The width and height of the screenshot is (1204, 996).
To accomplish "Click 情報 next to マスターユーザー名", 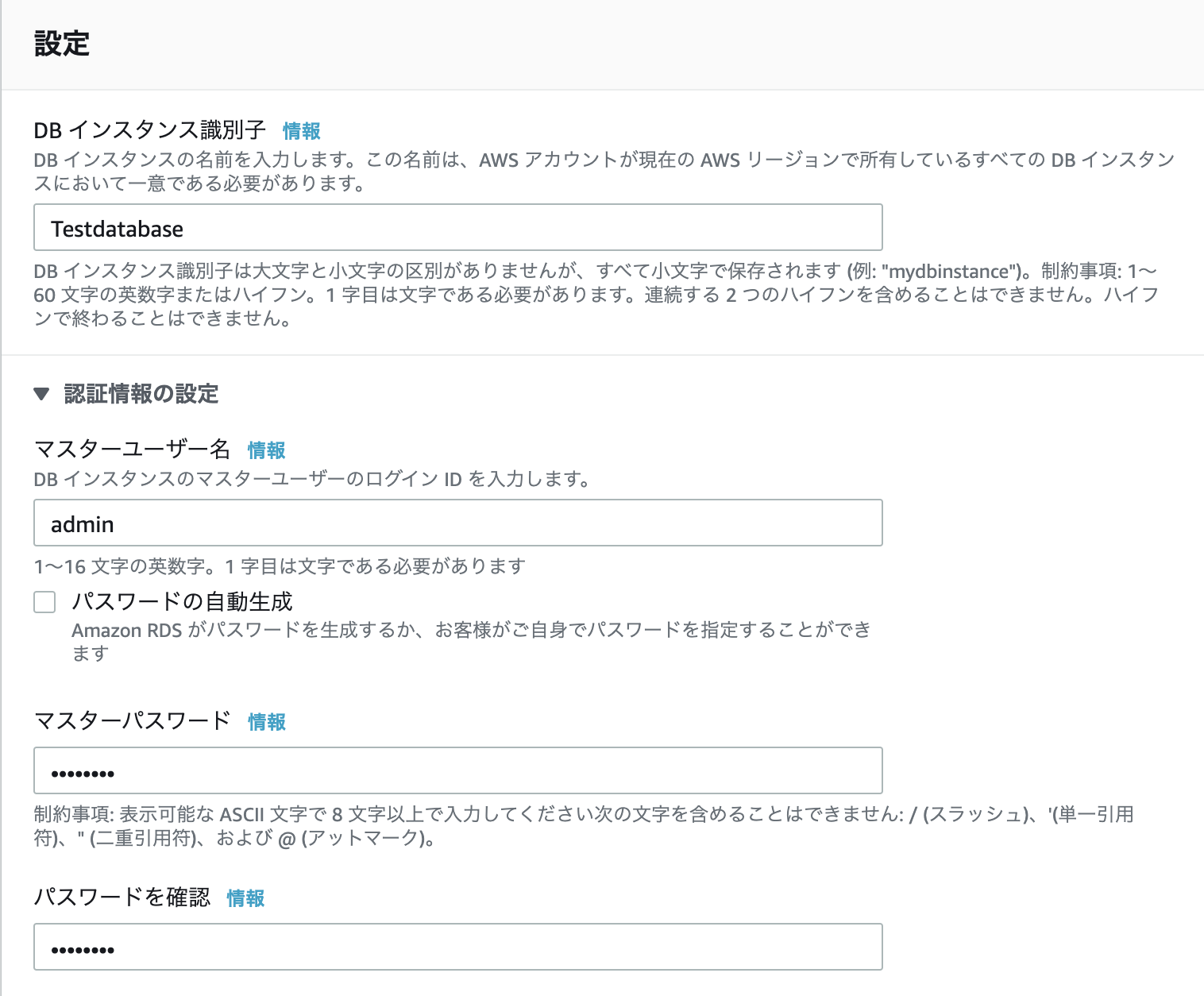I will pyautogui.click(x=267, y=450).
